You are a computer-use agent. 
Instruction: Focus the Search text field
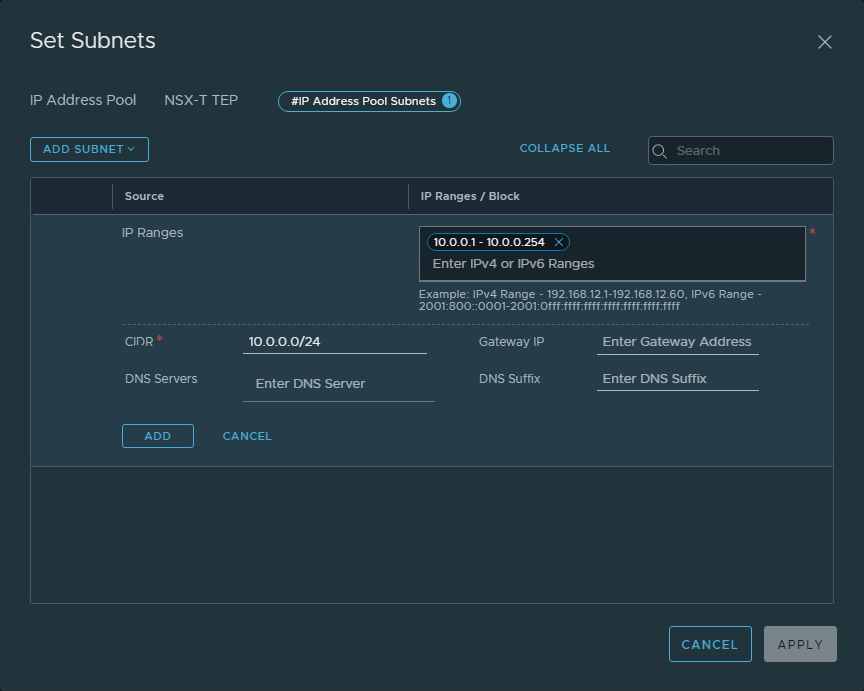click(x=750, y=151)
